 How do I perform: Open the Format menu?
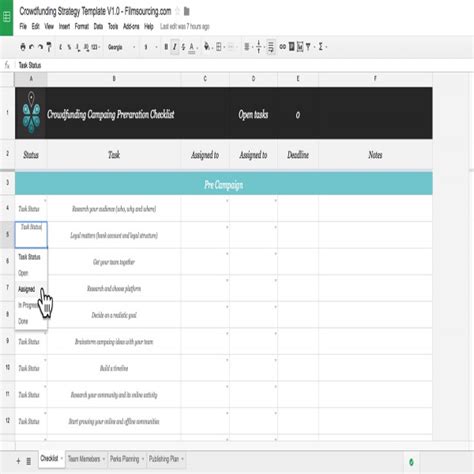point(82,26)
